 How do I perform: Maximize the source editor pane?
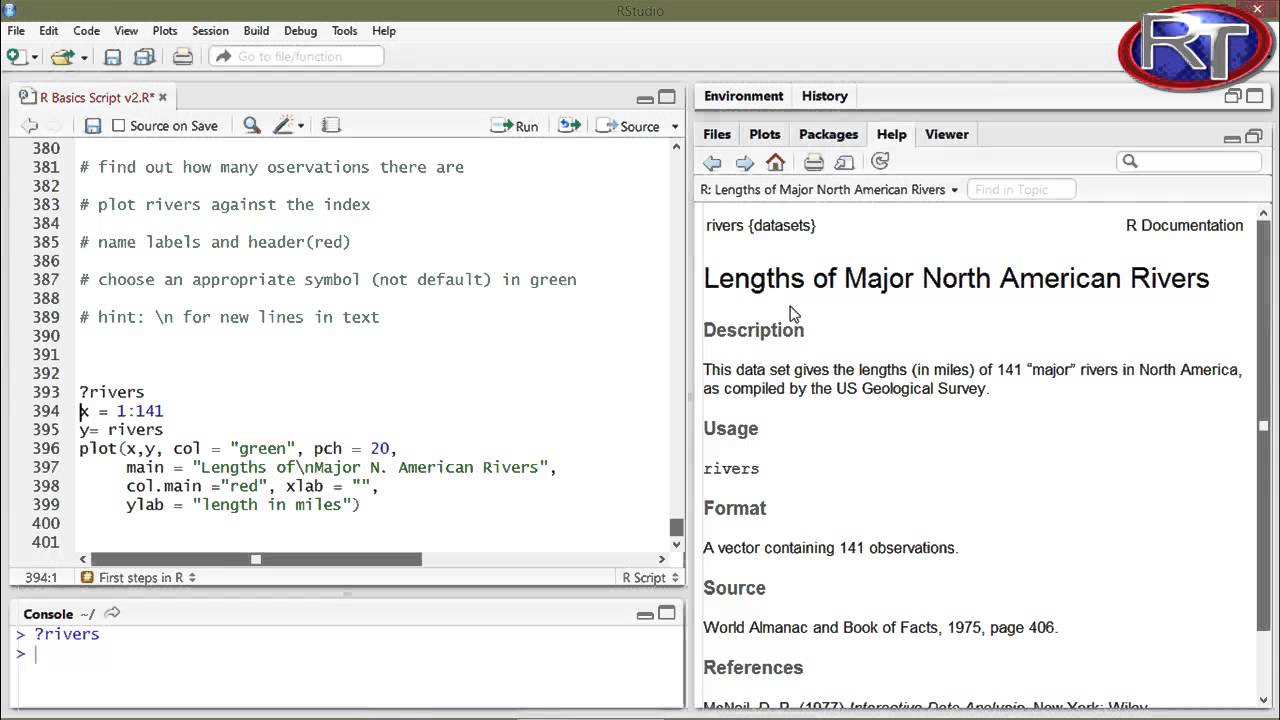click(x=667, y=97)
